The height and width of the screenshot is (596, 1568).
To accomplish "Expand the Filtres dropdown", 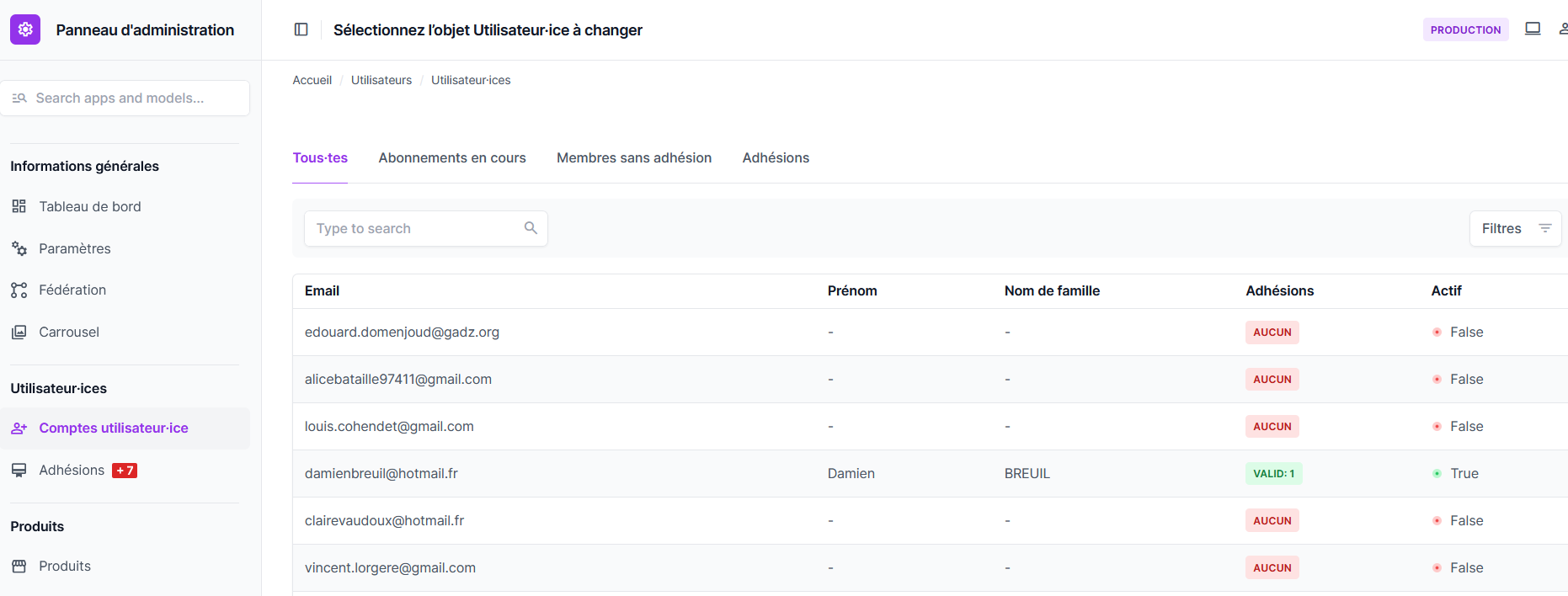I will [x=1515, y=228].
